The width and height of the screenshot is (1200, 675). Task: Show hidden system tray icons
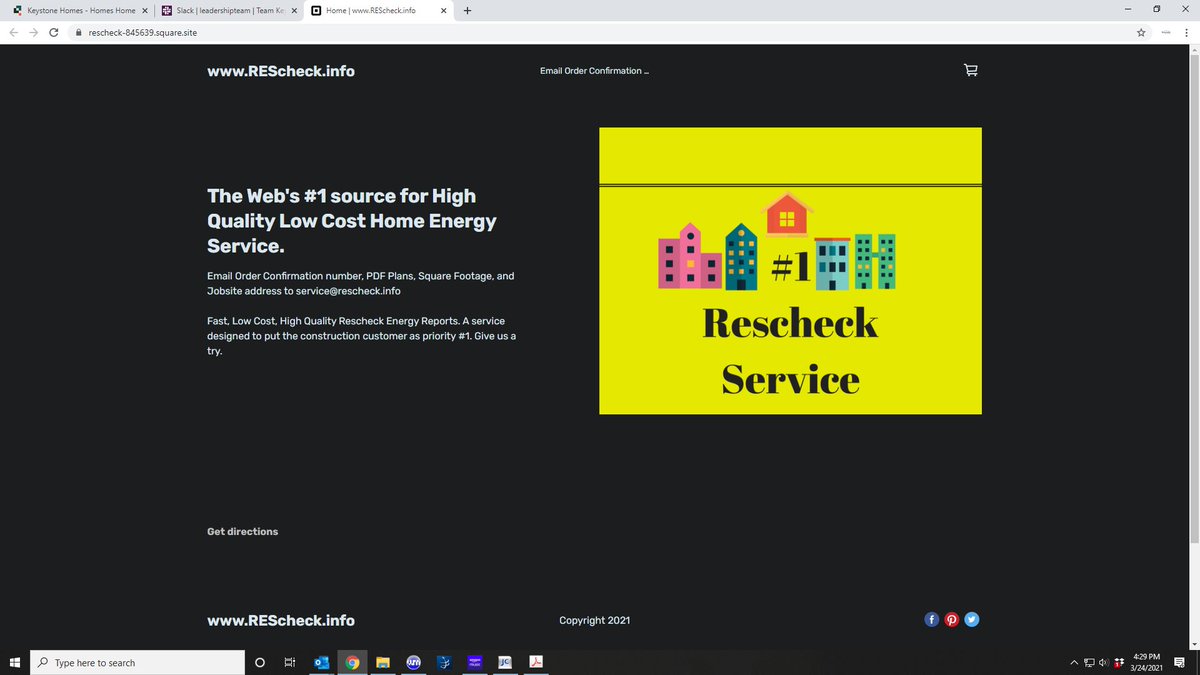1075,662
